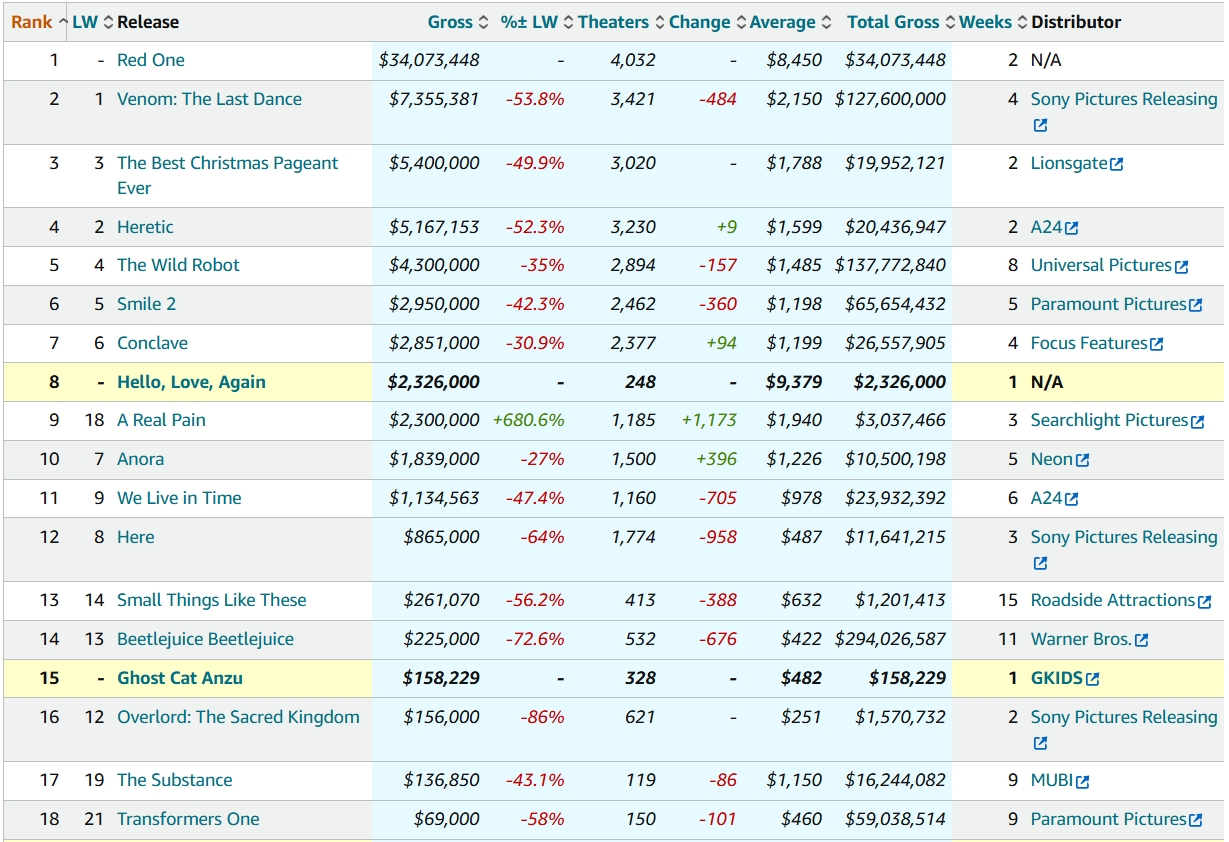Sort by the Release column header
This screenshot has height=842, width=1229.
(148, 22)
